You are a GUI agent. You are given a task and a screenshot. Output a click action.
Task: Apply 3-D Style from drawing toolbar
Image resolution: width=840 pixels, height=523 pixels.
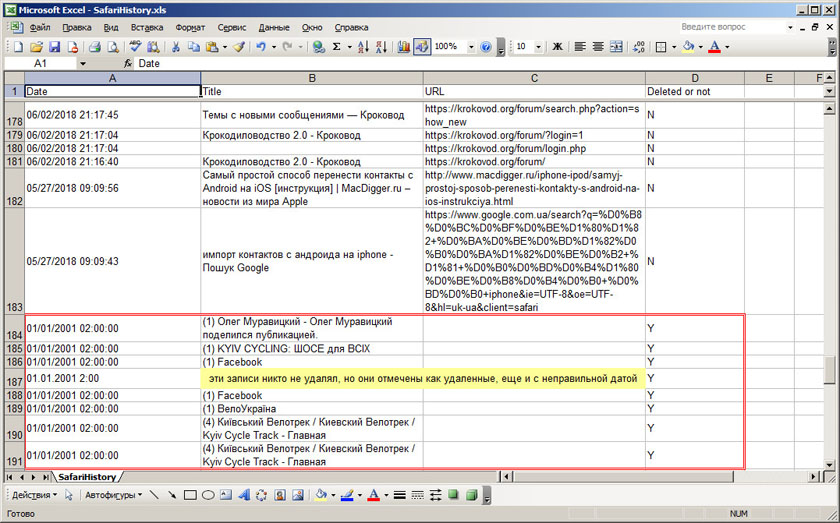pyautogui.click(x=471, y=495)
